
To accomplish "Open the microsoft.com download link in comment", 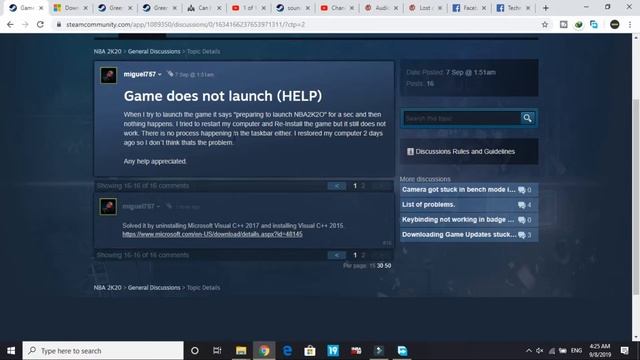I will (x=212, y=234).
